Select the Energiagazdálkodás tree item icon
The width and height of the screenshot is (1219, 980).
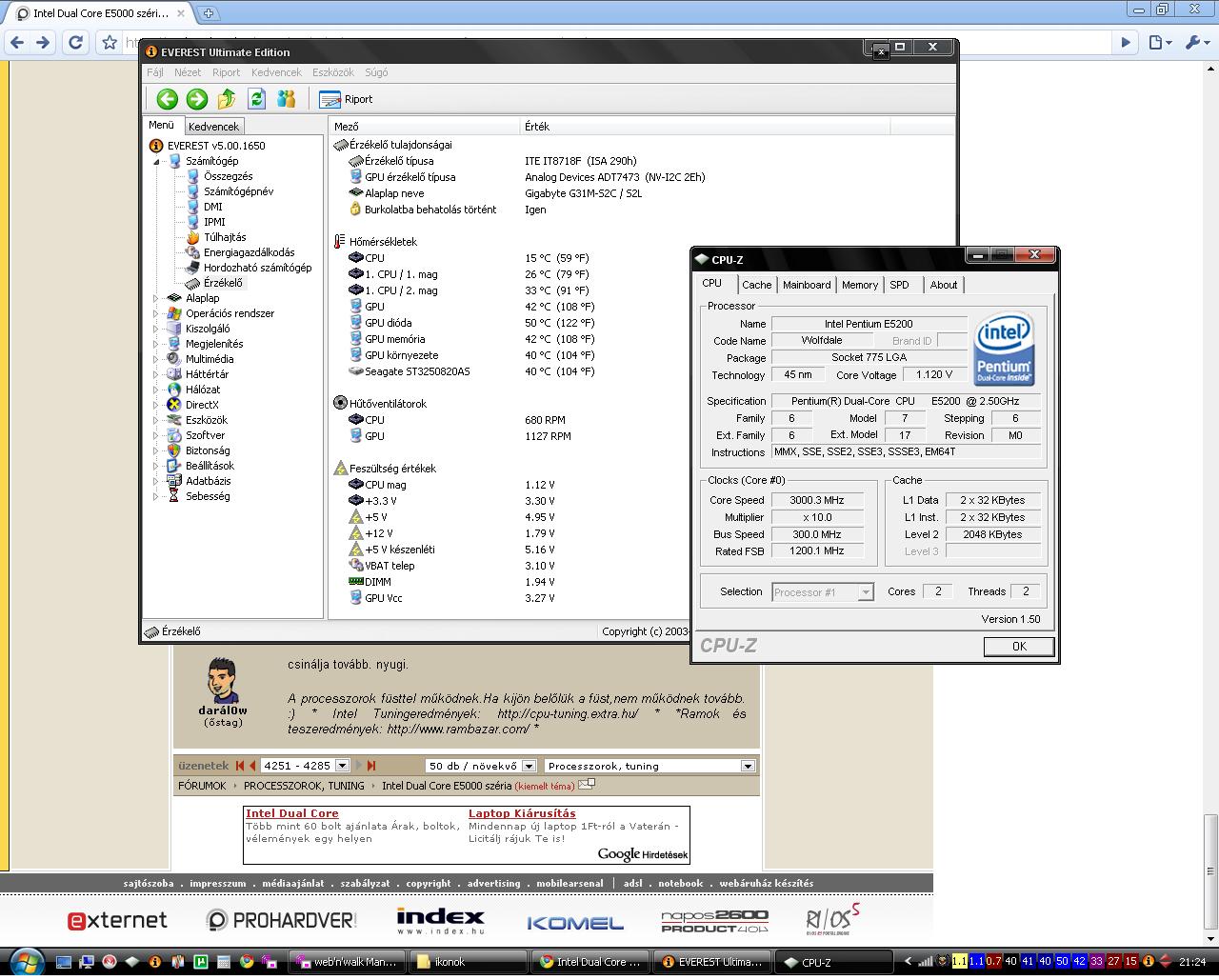[x=193, y=252]
